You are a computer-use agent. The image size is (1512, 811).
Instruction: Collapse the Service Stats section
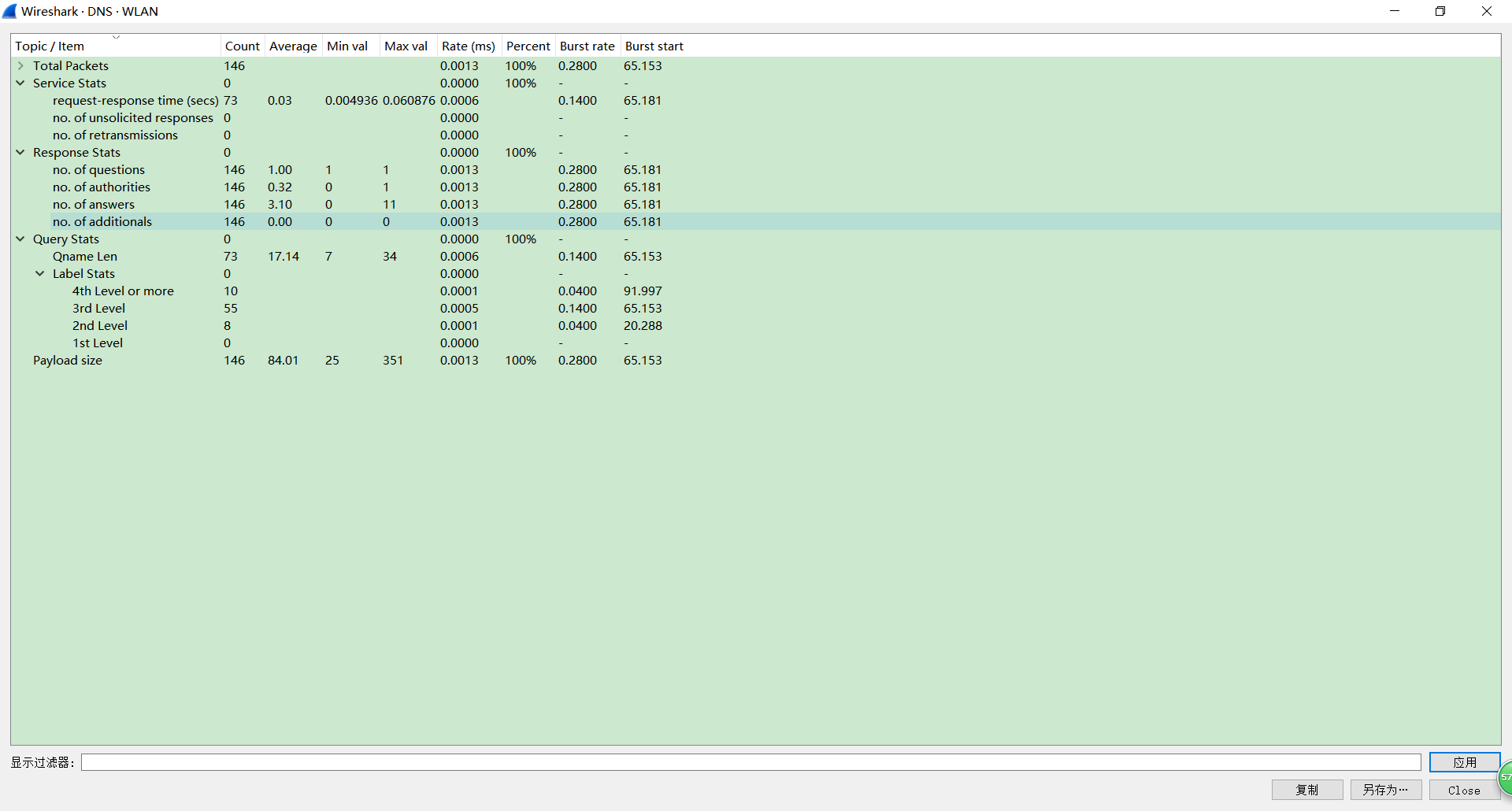(20, 83)
